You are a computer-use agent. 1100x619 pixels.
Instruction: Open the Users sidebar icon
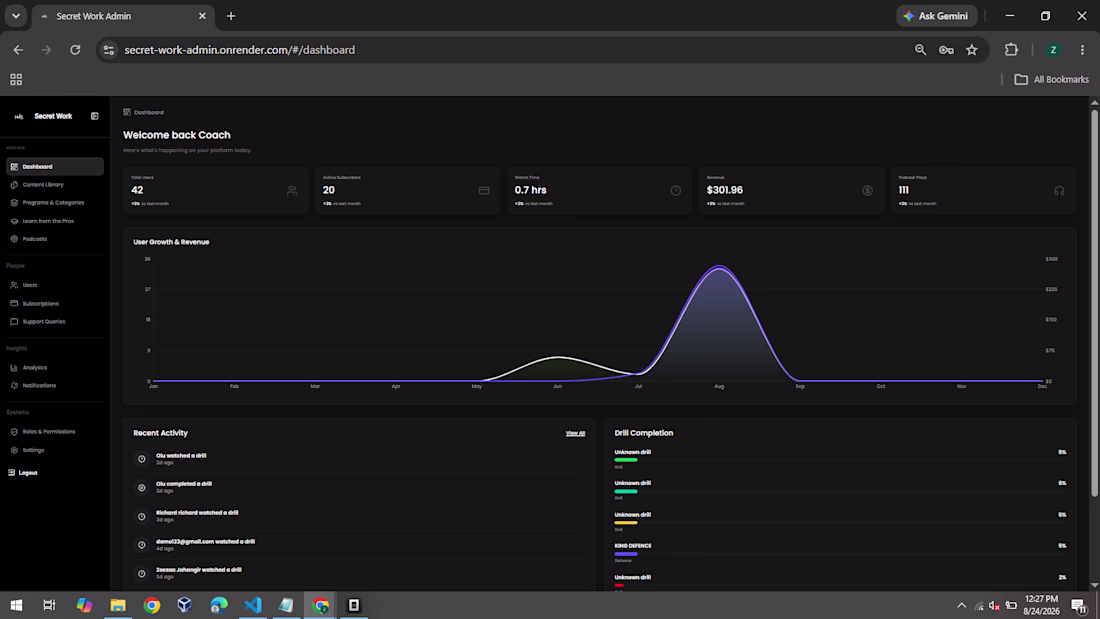[x=14, y=286]
